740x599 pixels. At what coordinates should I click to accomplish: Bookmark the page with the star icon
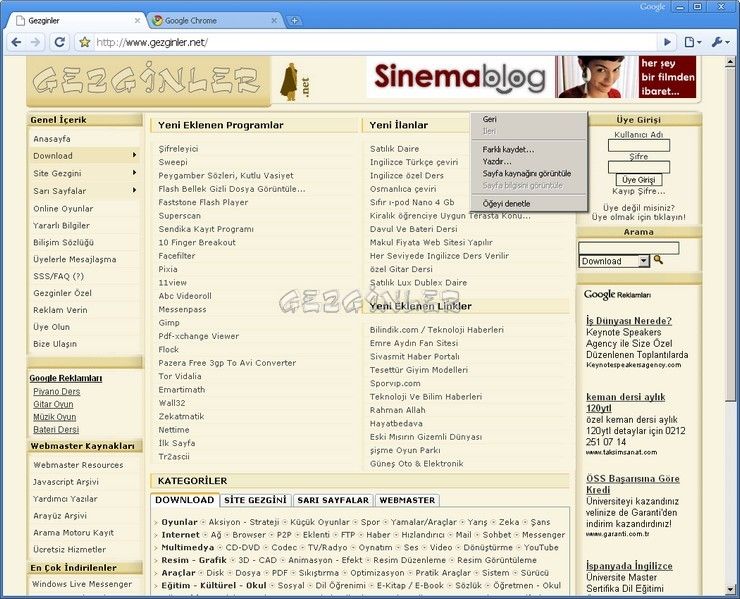coord(84,42)
